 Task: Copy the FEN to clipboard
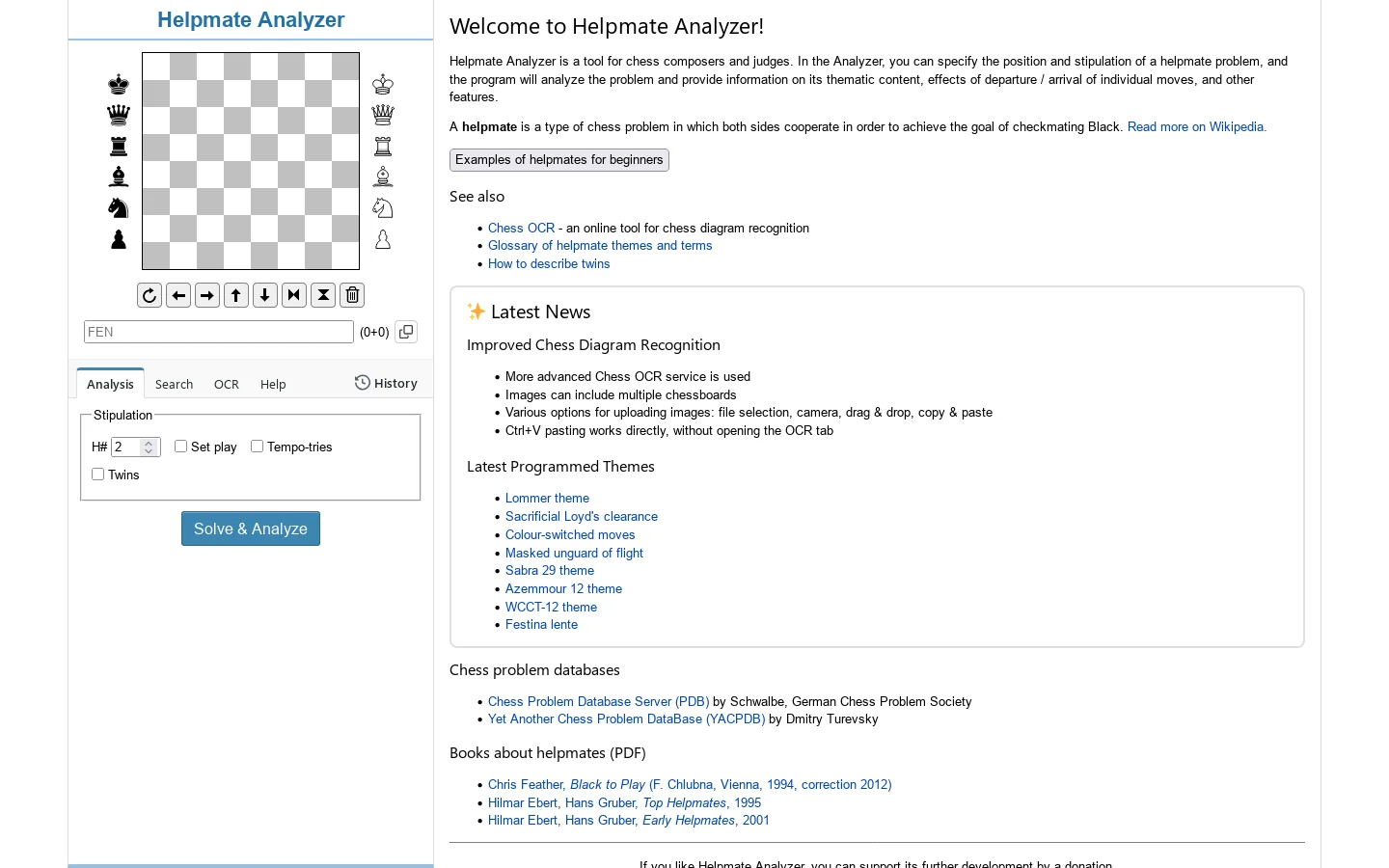(406, 332)
